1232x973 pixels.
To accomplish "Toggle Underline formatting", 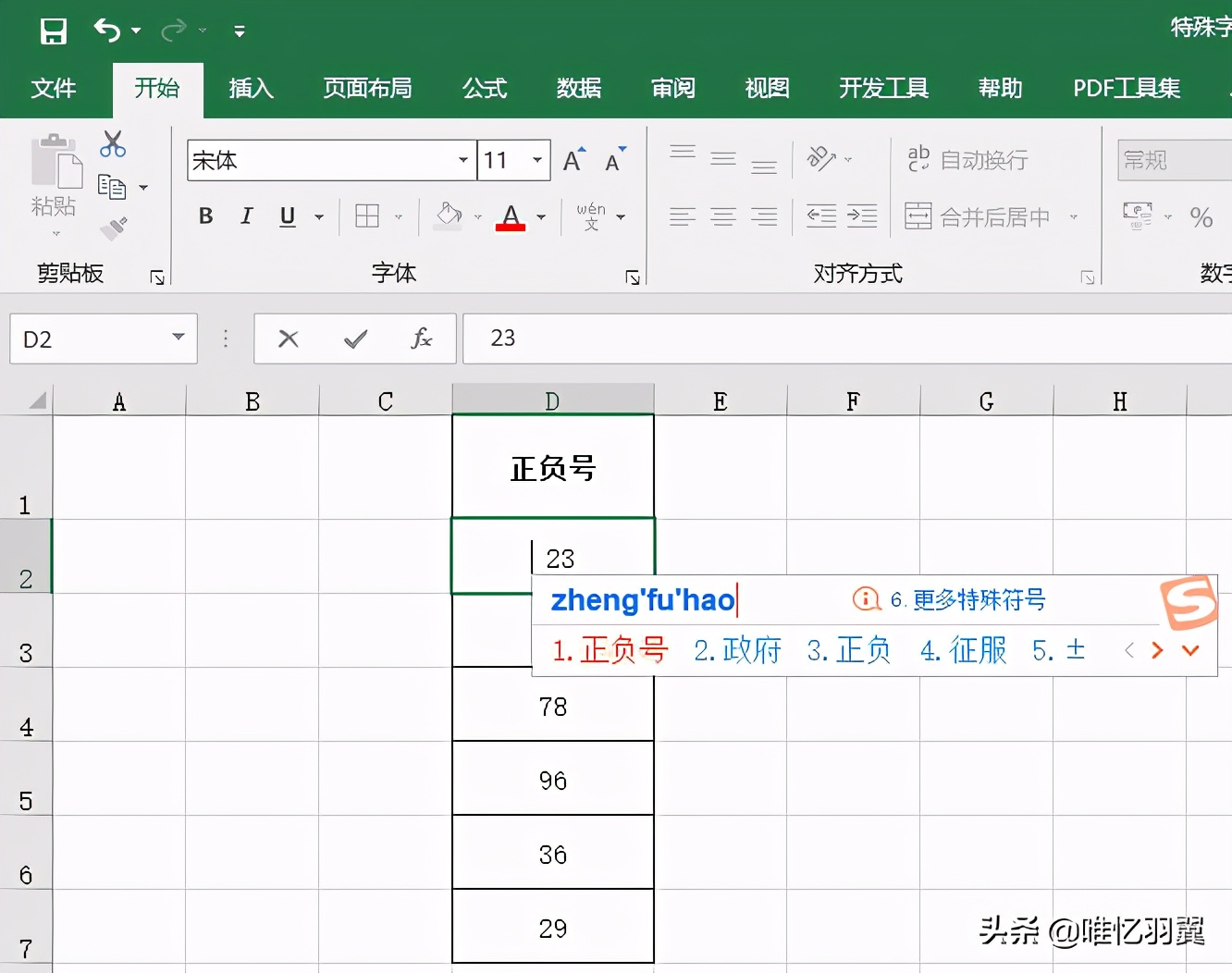I will 288,216.
